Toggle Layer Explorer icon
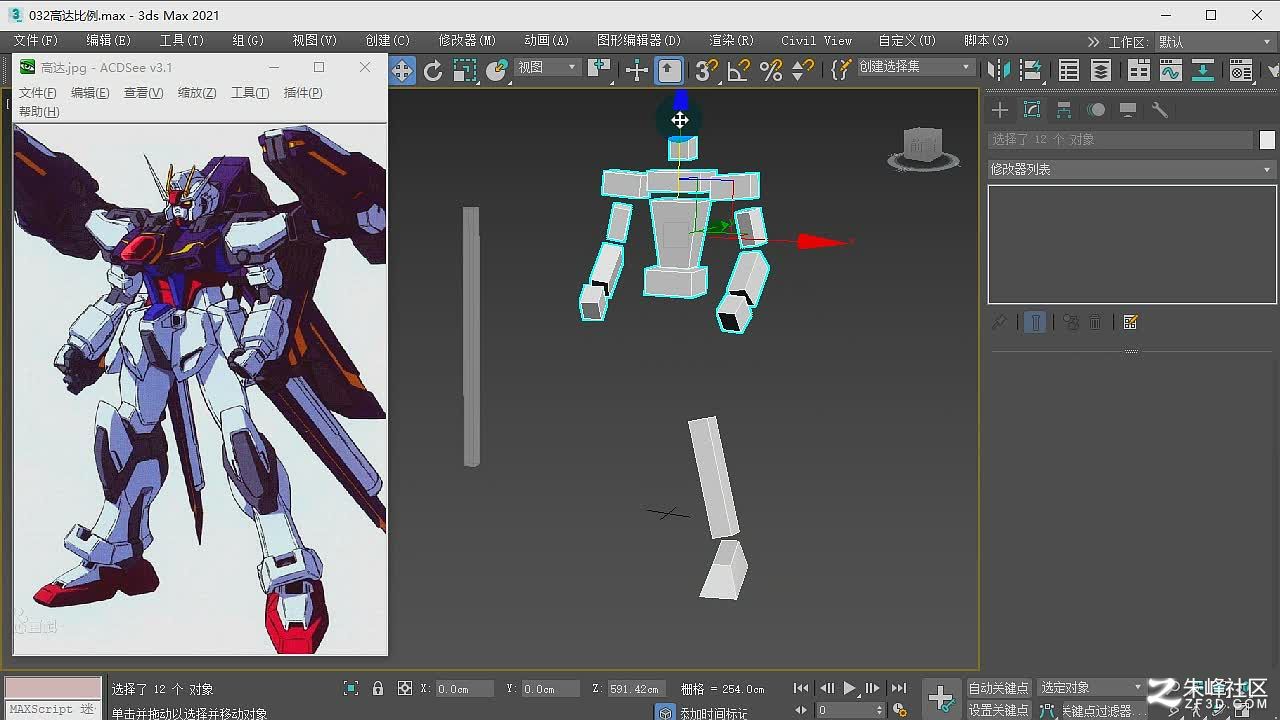 (x=1101, y=70)
